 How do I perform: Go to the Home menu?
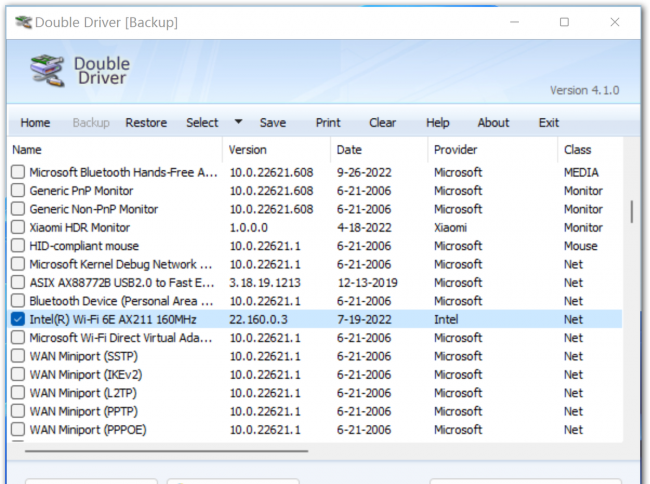[x=35, y=123]
